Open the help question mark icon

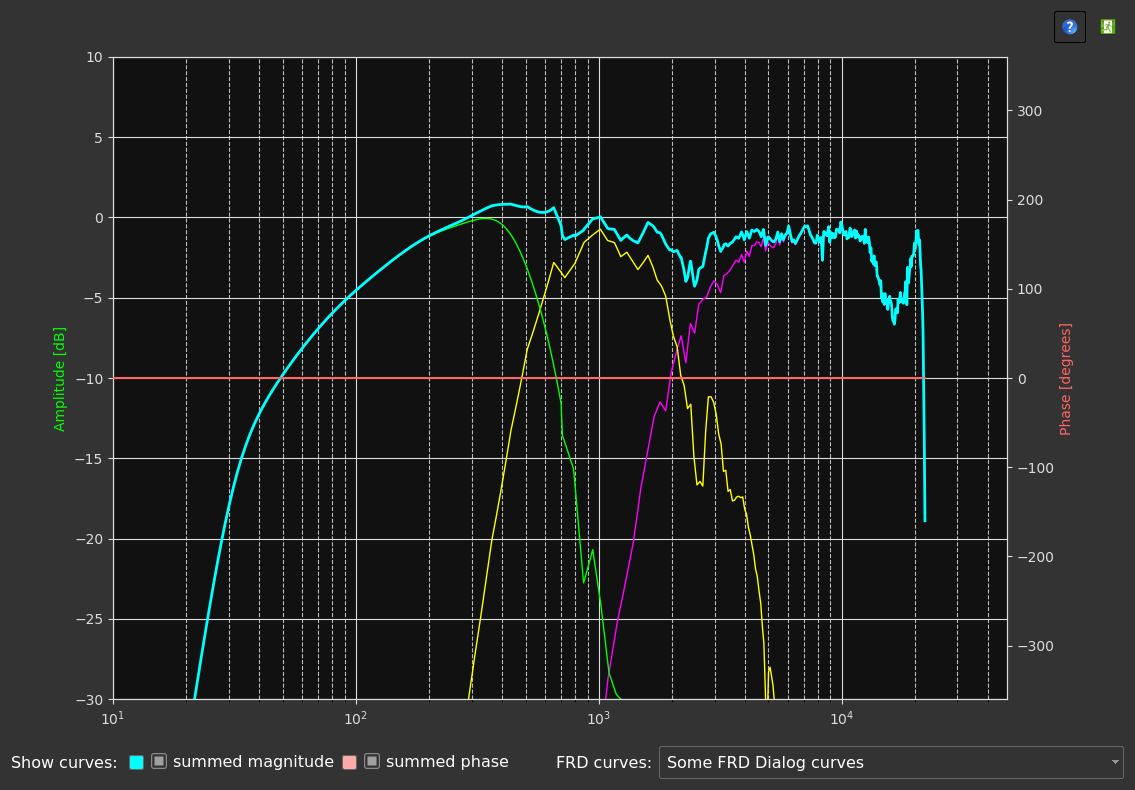1069,27
